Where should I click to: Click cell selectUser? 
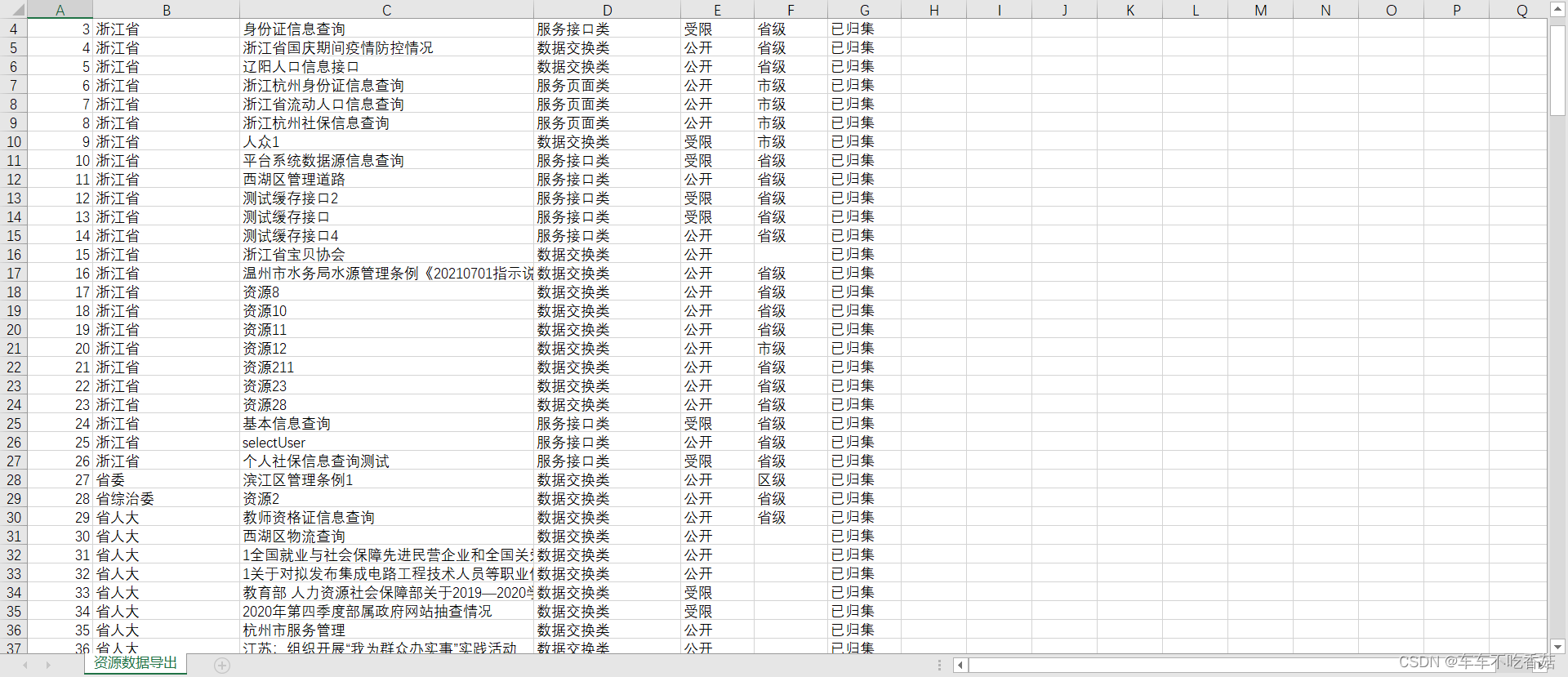point(387,442)
